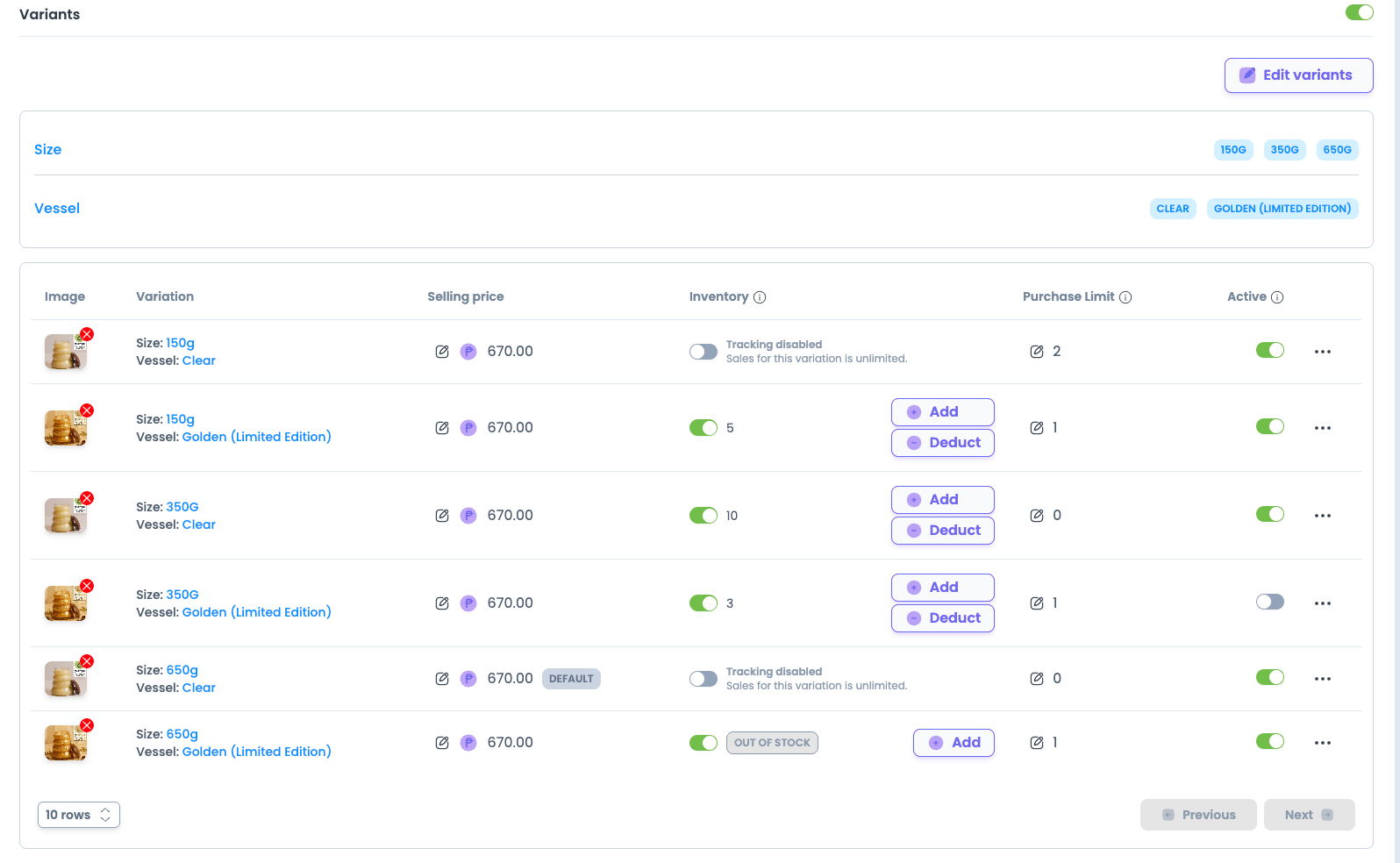Deduct stock from 350G Clear variation

[943, 531]
